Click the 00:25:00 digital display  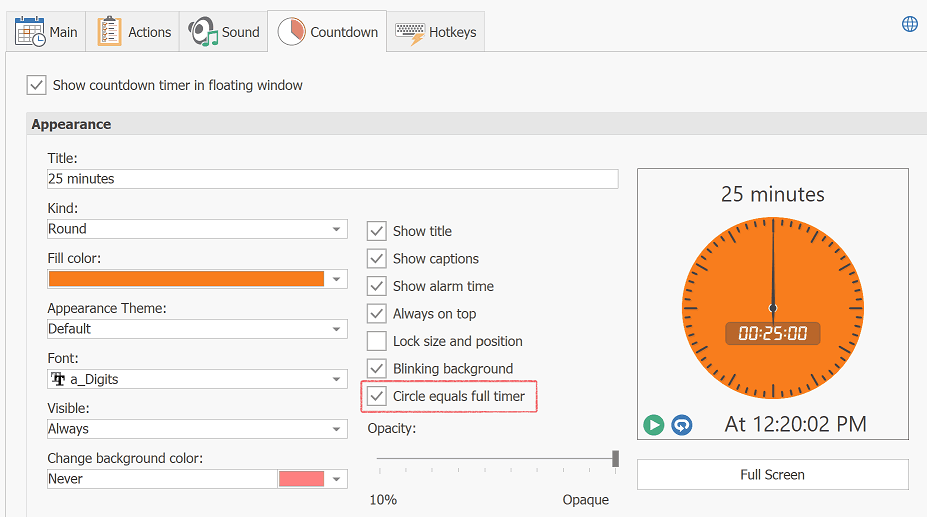coord(773,334)
